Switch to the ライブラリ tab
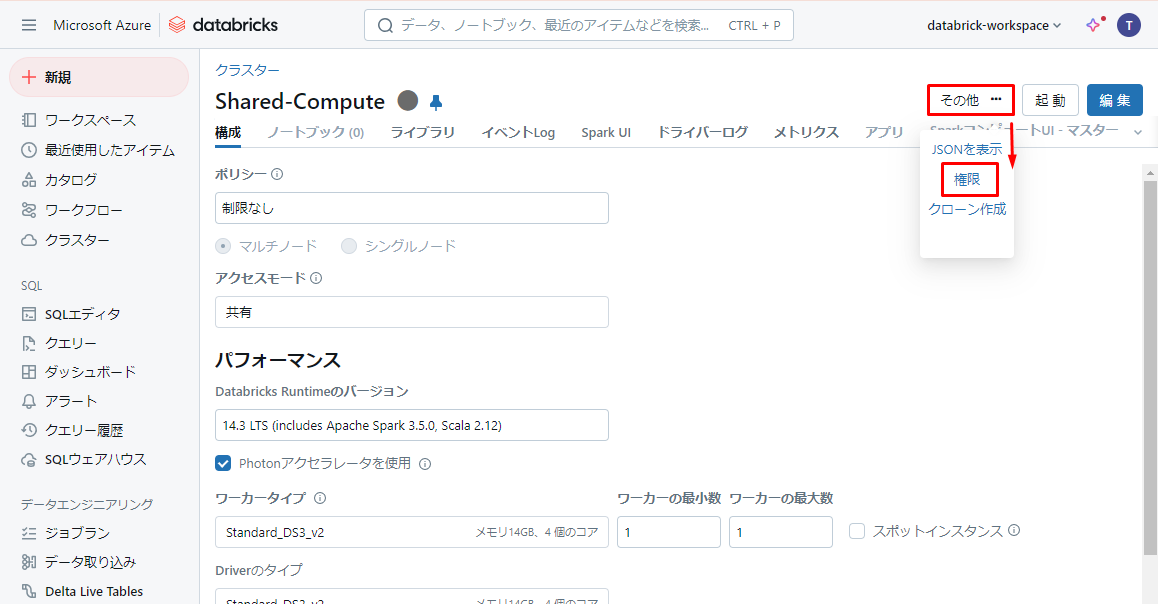This screenshot has width=1158, height=604. coord(422,132)
